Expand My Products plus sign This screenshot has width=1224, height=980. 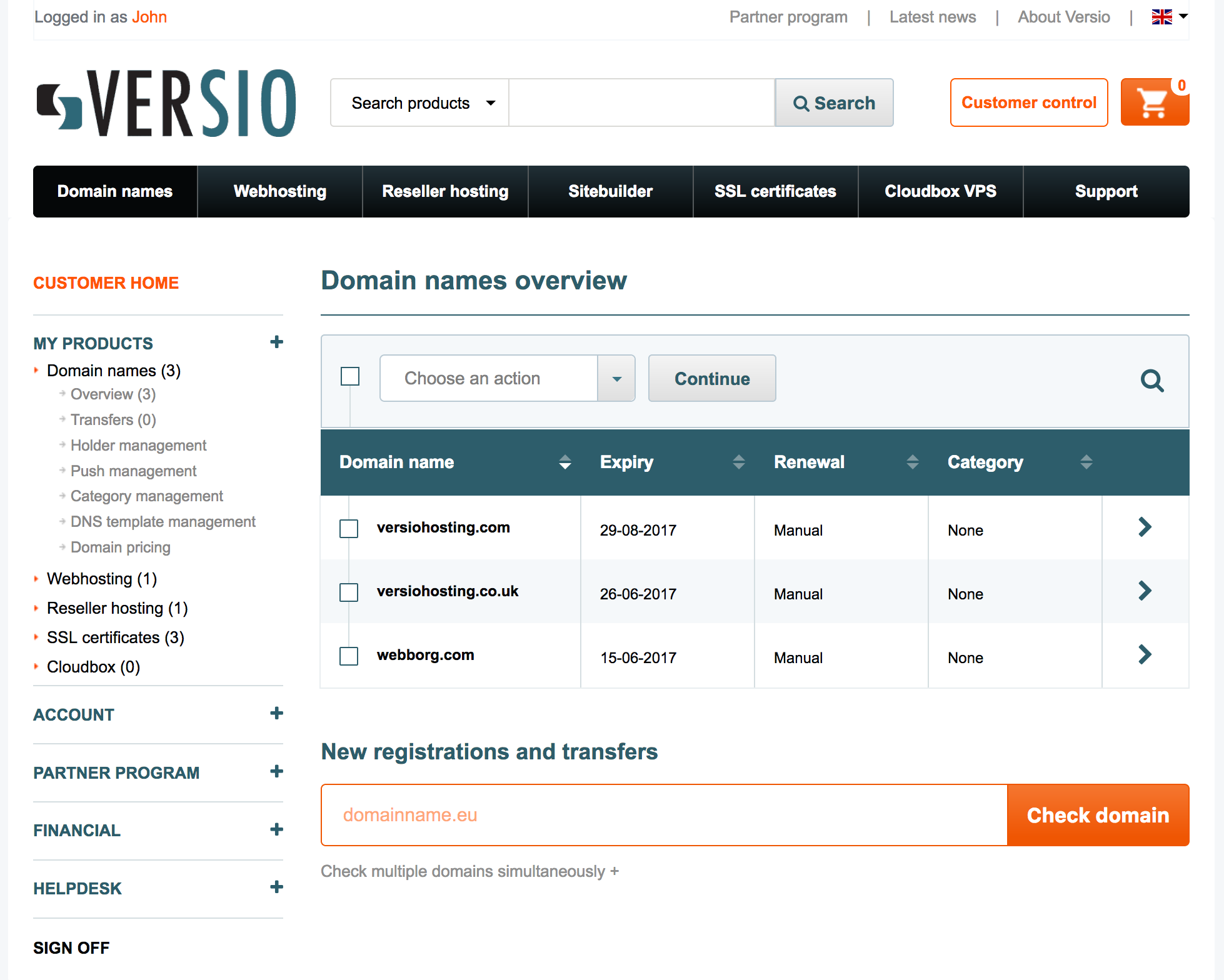coord(276,342)
